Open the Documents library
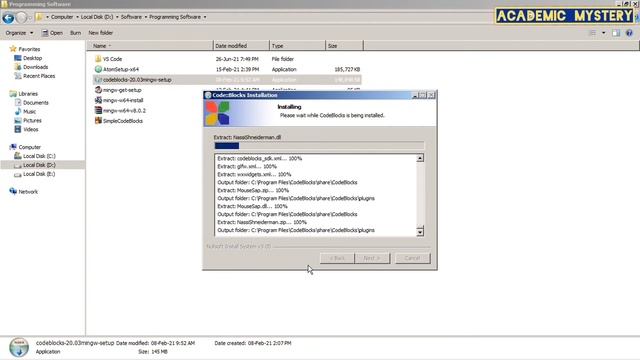 pyautogui.click(x=36, y=102)
